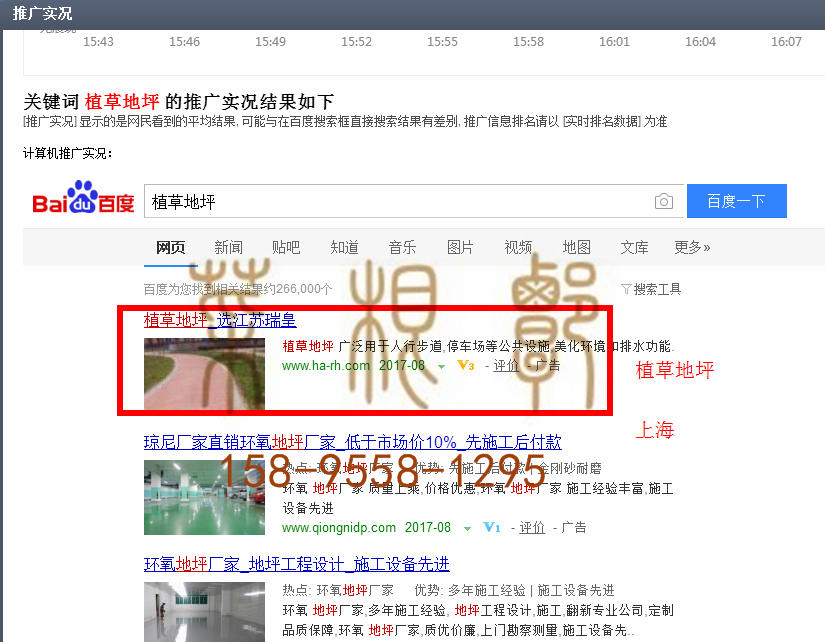Select the 网页 tab
The height and width of the screenshot is (642, 825).
(x=170, y=247)
